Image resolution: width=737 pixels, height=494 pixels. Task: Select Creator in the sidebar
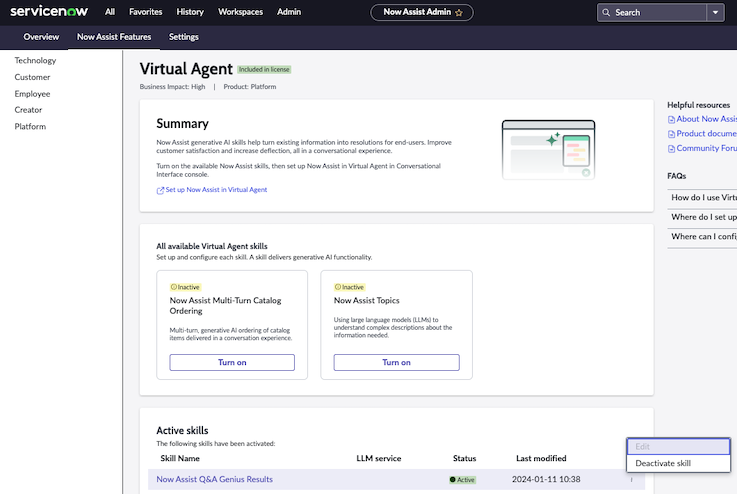28,110
